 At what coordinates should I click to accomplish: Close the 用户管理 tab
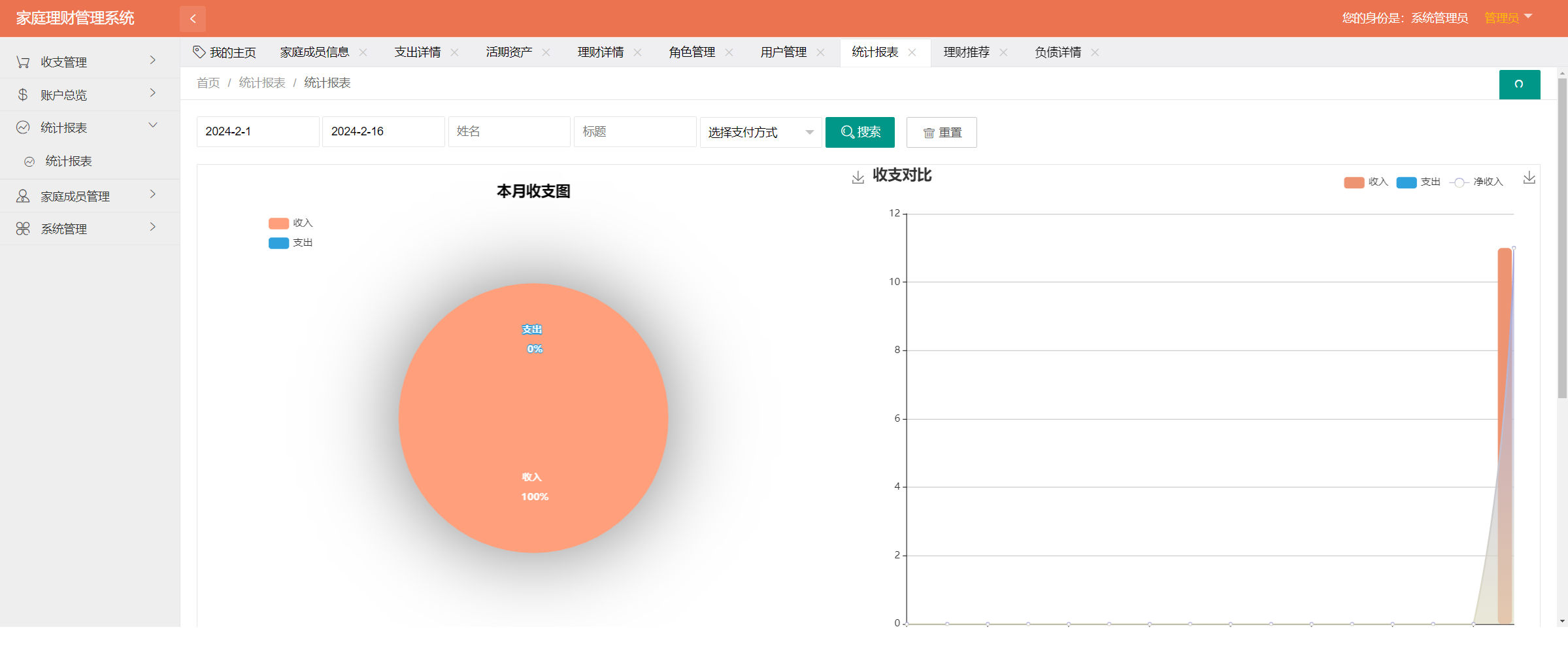821,52
